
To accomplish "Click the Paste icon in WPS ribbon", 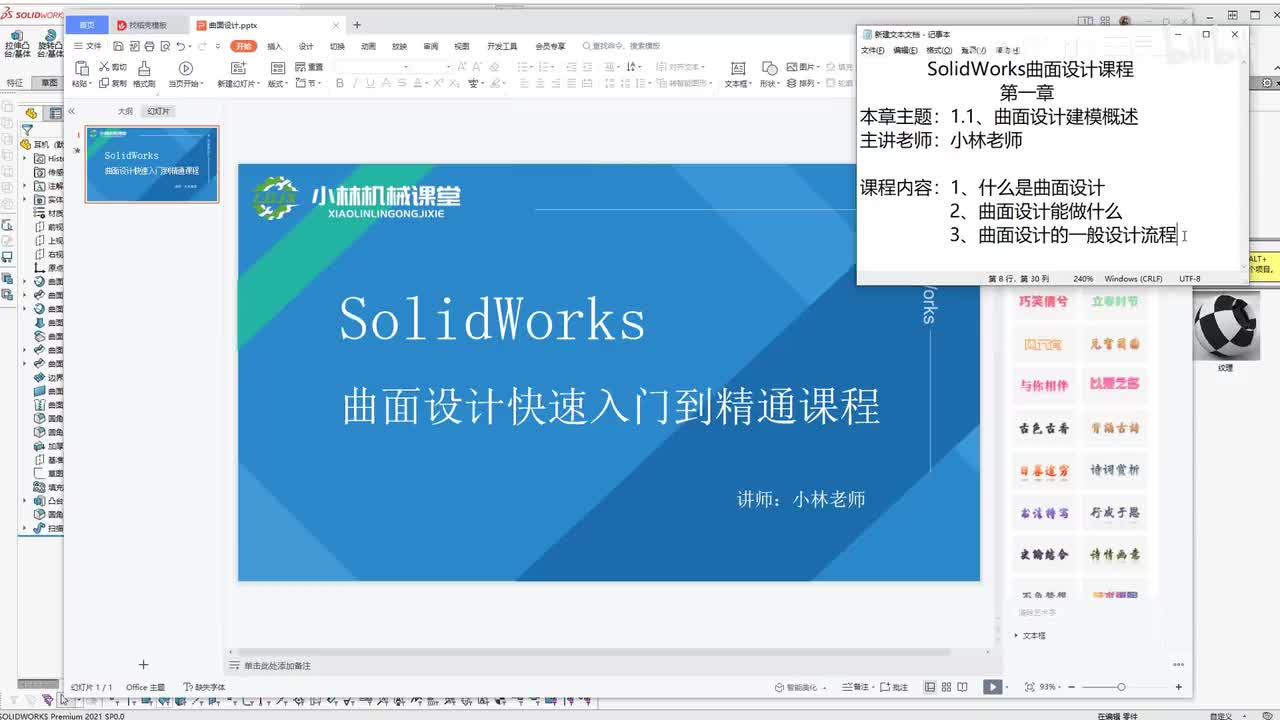I will click(80, 67).
